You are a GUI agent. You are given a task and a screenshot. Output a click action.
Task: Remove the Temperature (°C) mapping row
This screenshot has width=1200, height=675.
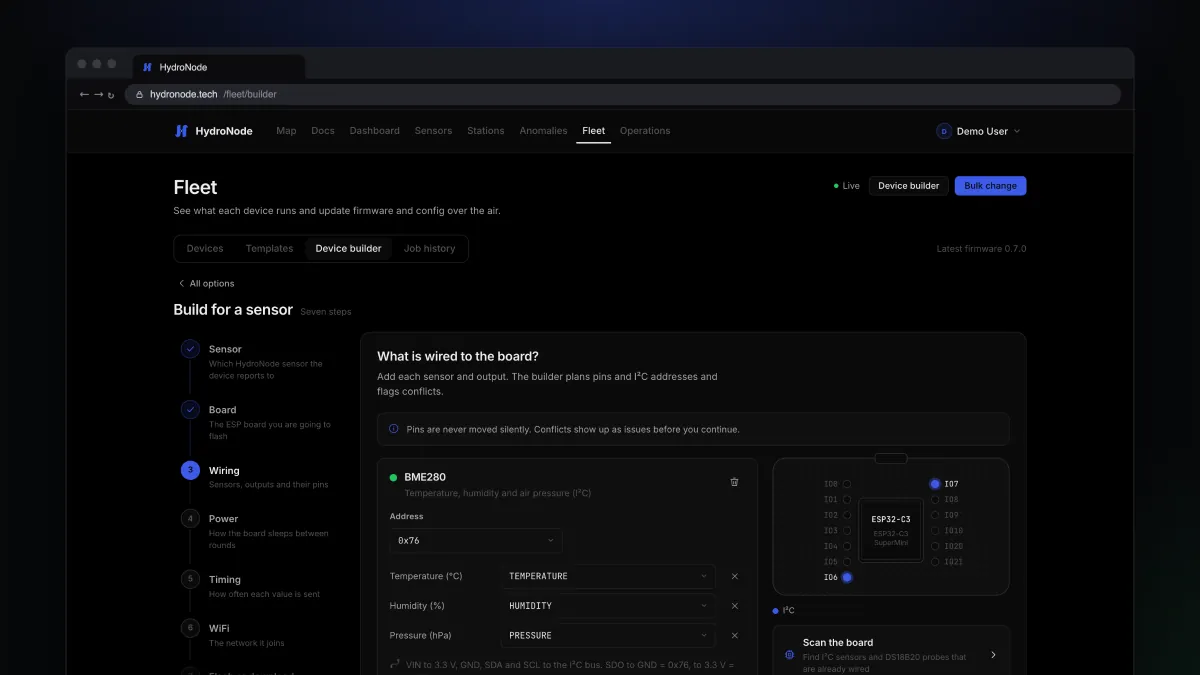[x=734, y=576]
